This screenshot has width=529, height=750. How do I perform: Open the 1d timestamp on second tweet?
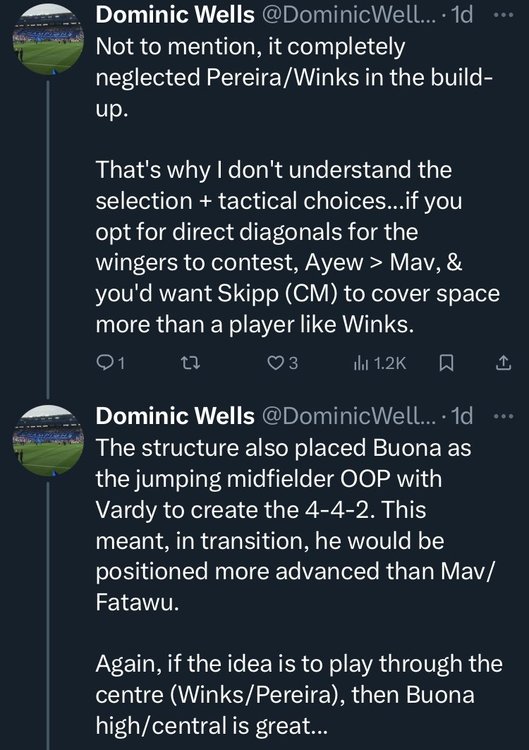462,416
